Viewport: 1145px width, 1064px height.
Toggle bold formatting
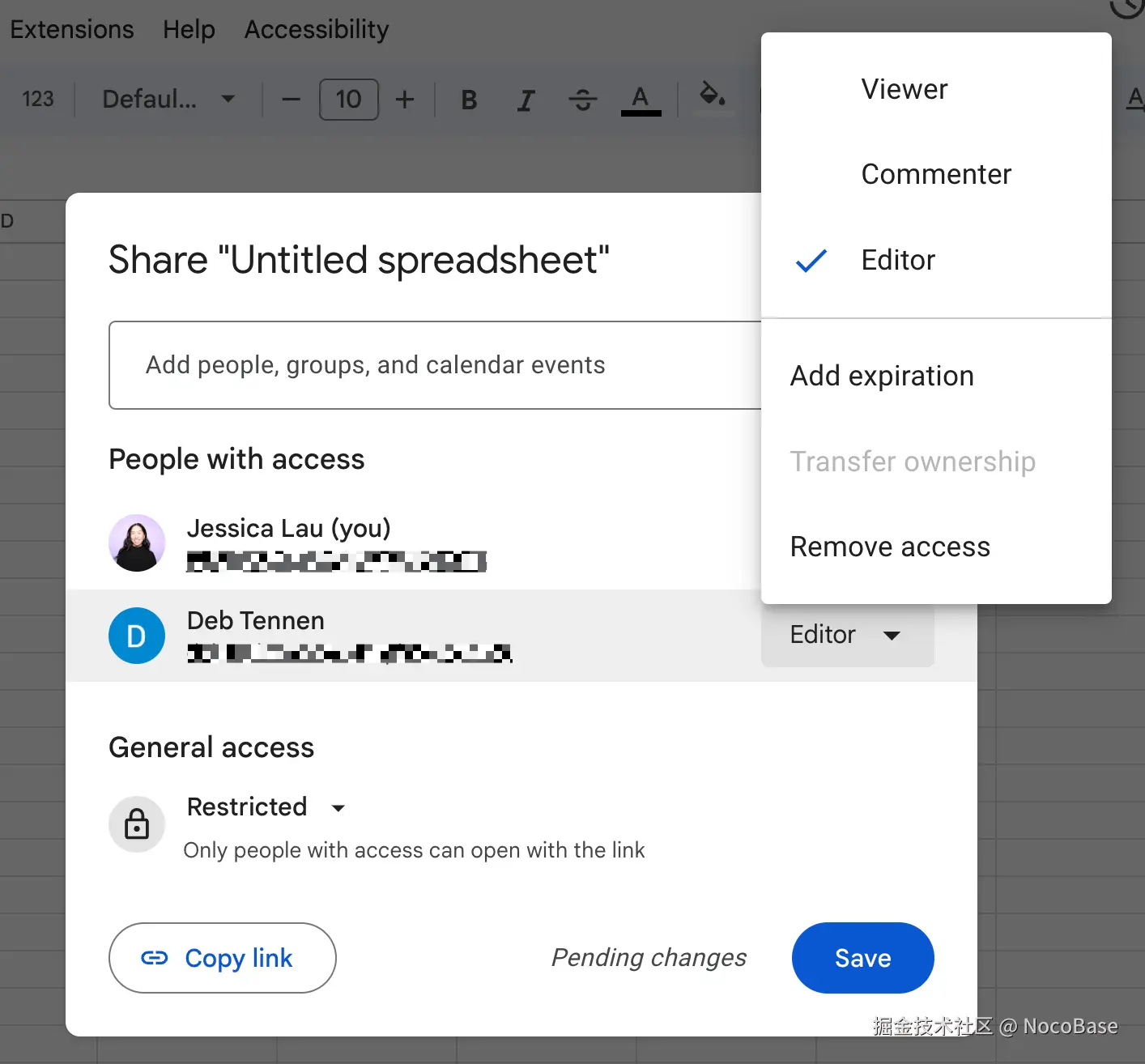[468, 99]
